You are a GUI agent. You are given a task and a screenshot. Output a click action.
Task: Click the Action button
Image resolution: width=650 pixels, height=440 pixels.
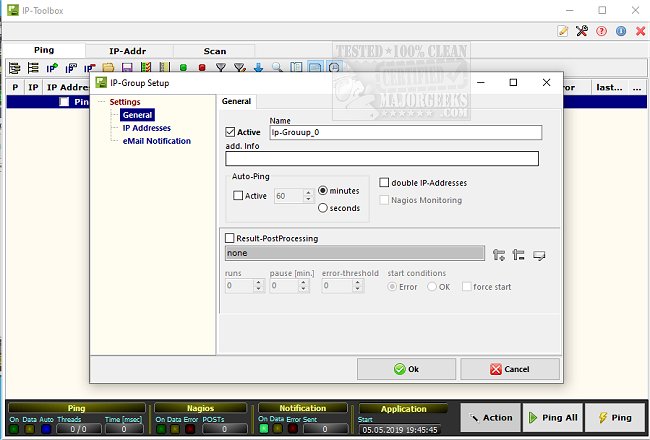point(491,418)
